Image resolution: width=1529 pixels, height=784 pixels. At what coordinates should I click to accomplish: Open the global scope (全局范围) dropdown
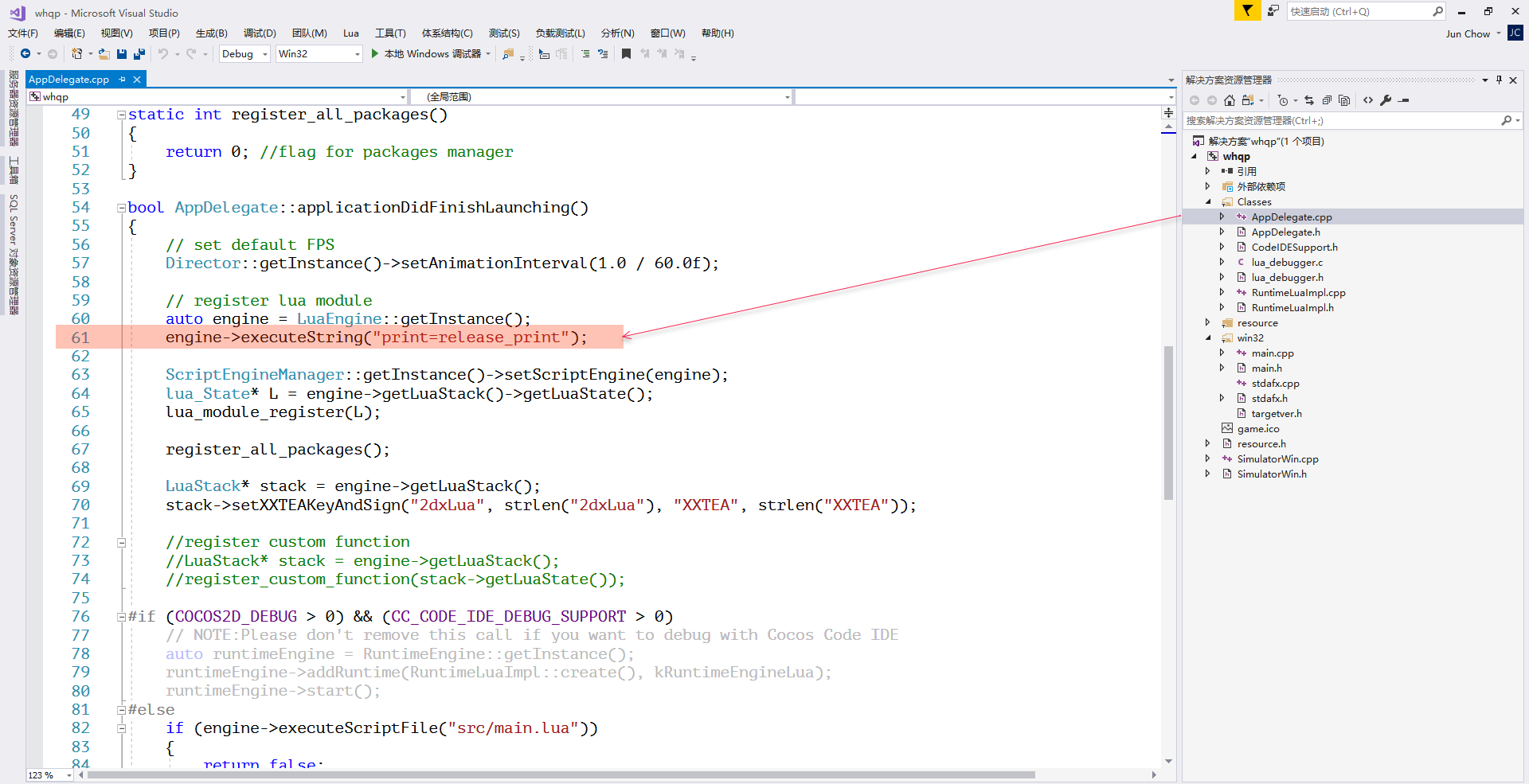click(x=601, y=96)
